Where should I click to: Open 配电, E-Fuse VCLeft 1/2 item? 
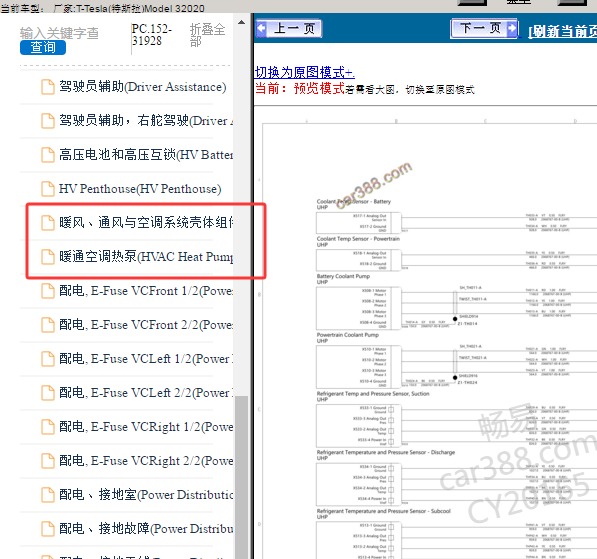point(146,359)
